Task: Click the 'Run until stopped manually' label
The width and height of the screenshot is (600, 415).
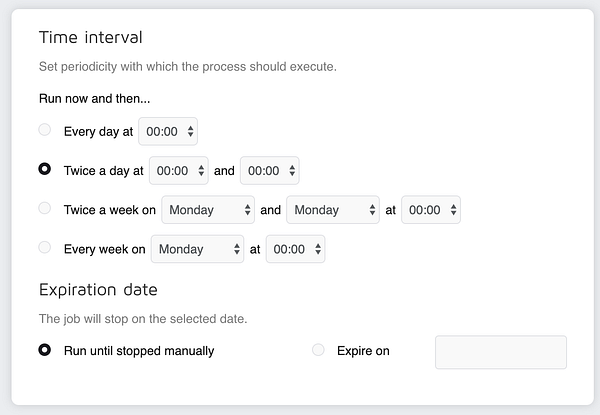Action: pyautogui.click(x=138, y=351)
